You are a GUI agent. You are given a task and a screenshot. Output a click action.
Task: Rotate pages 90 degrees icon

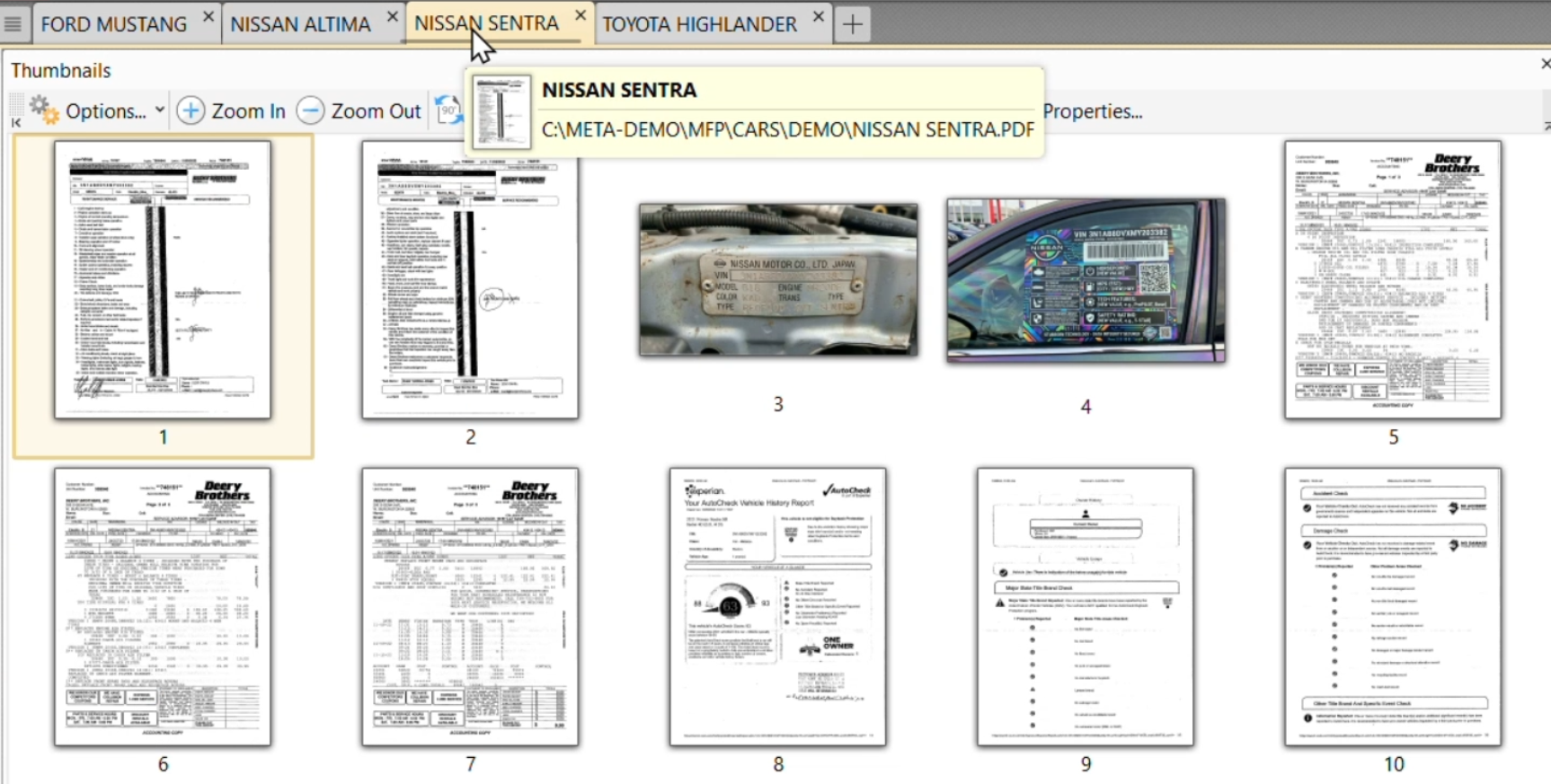click(448, 111)
